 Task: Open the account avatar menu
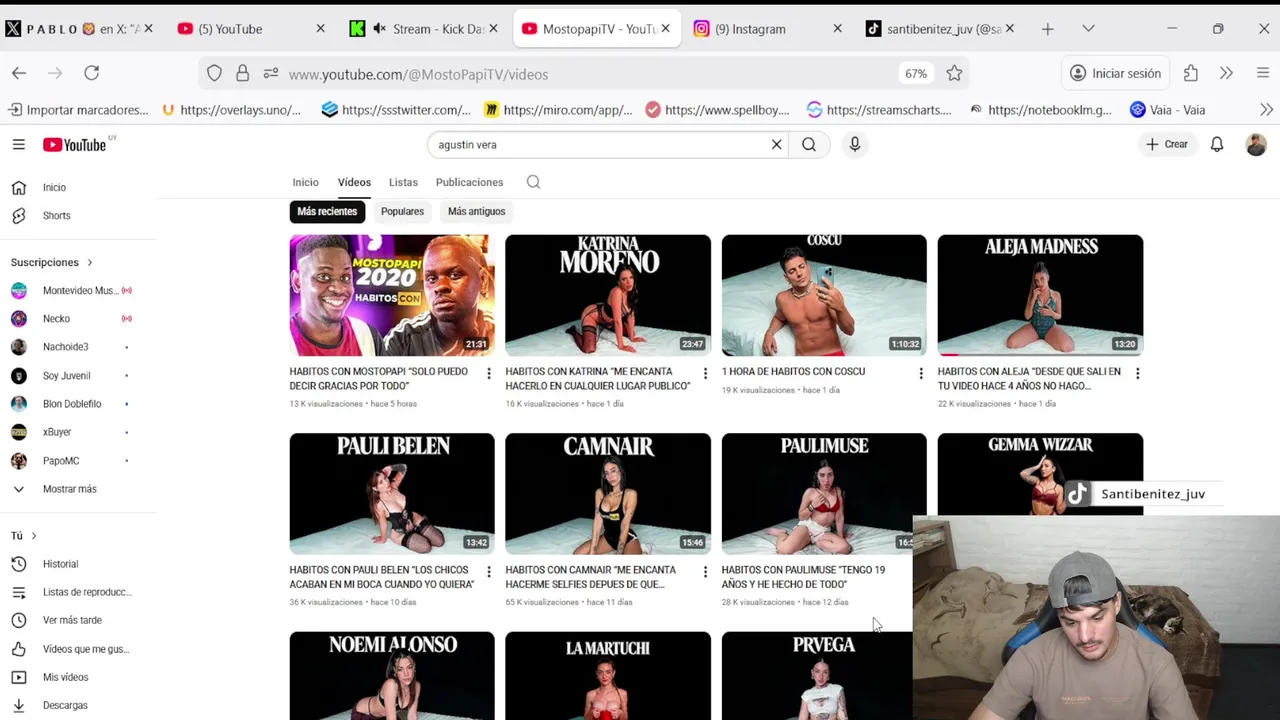click(x=1256, y=144)
